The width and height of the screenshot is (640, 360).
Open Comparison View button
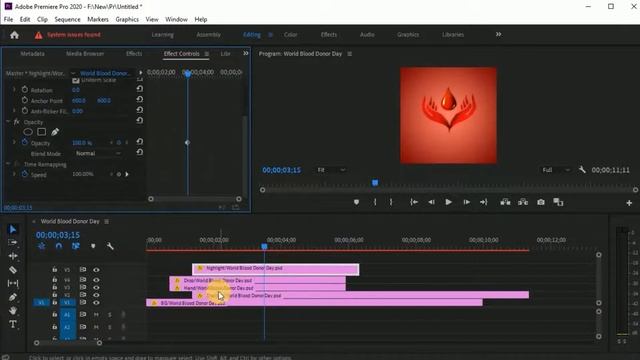coord(558,202)
